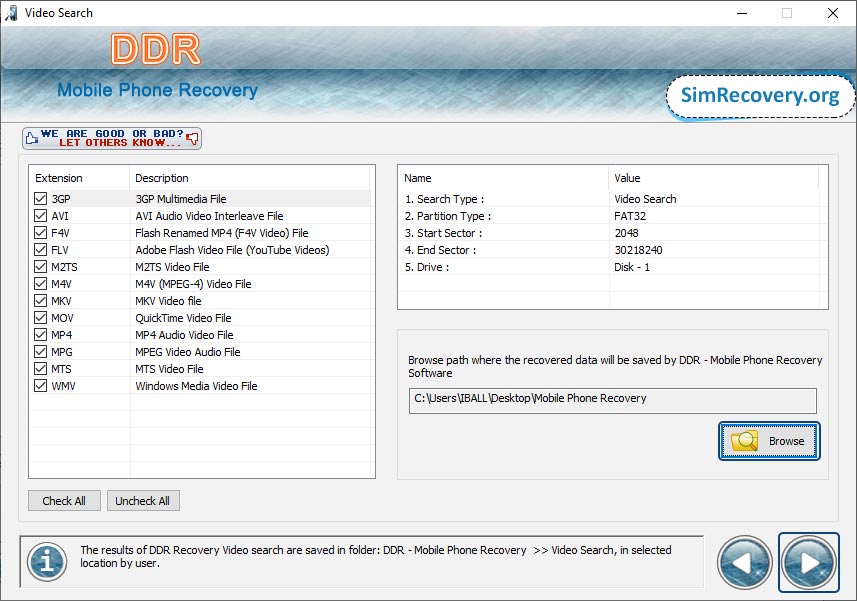The height and width of the screenshot is (601, 857).
Task: Select 'MTS Video File' description
Action: click(x=169, y=368)
